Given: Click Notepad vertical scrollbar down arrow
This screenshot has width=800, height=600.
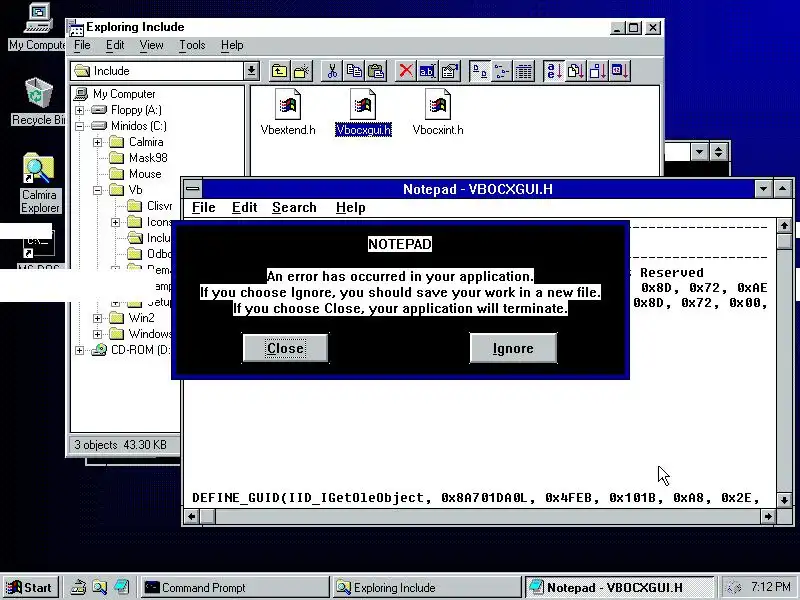Looking at the screenshot, I should coord(784,500).
